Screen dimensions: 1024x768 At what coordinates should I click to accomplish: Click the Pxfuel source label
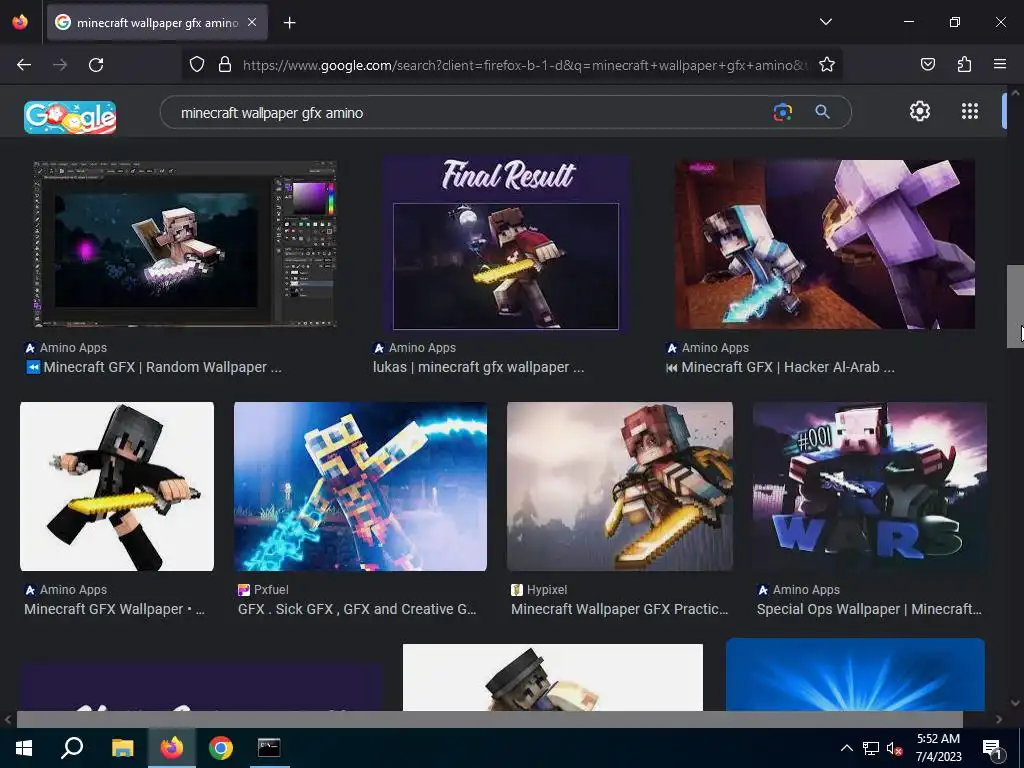(x=264, y=590)
